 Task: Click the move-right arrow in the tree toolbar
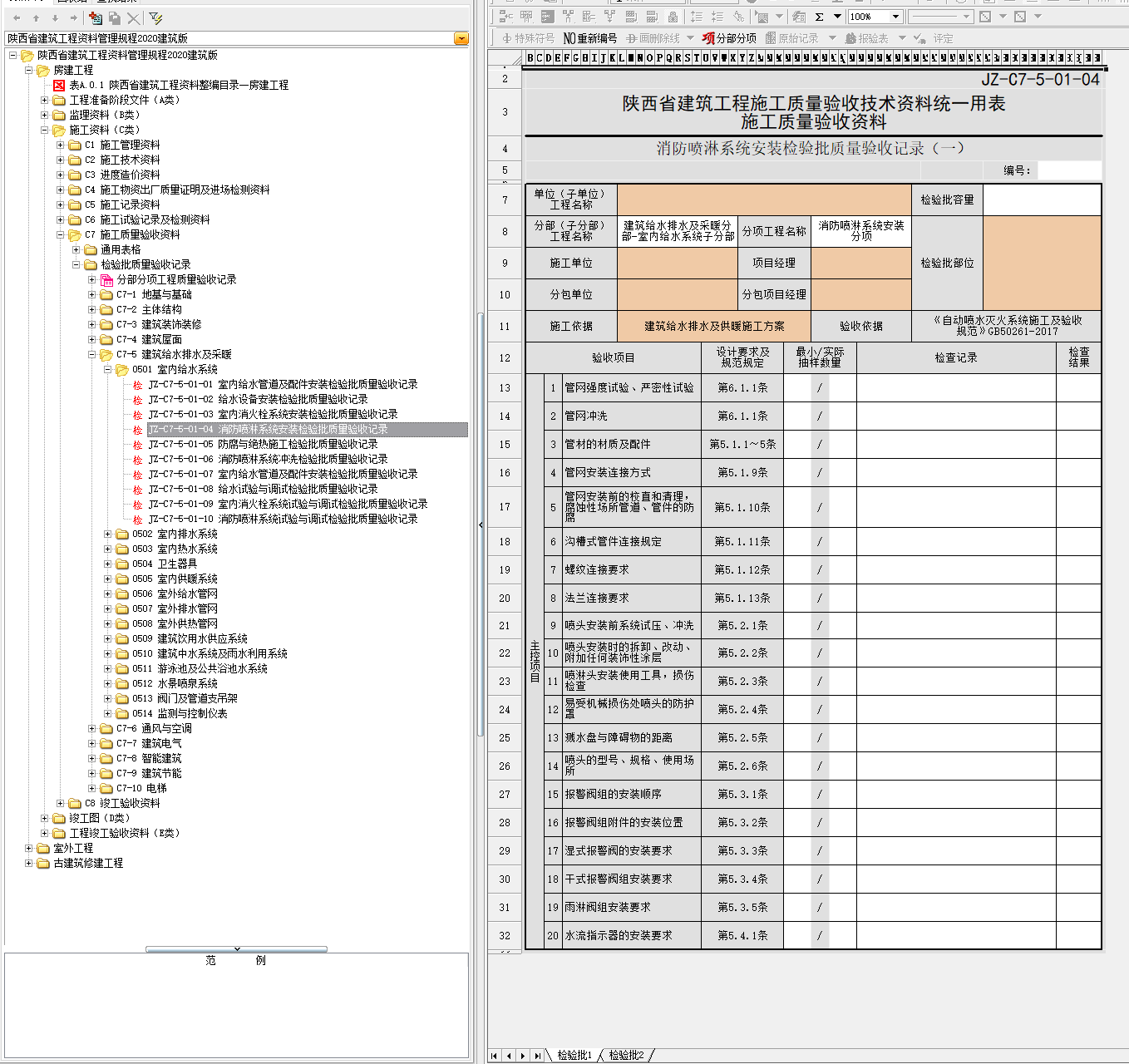coord(74,17)
